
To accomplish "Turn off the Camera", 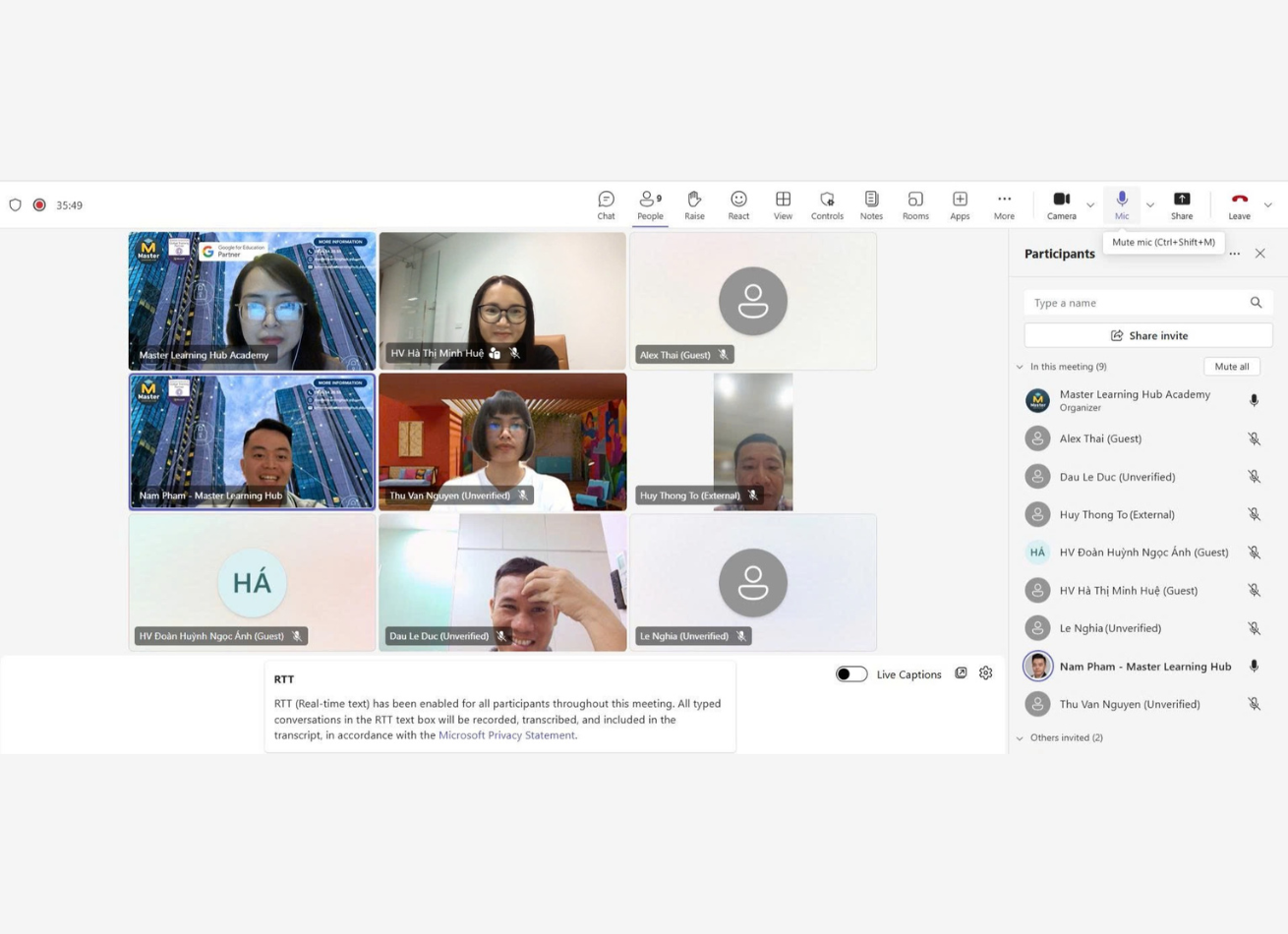I will click(x=1061, y=204).
